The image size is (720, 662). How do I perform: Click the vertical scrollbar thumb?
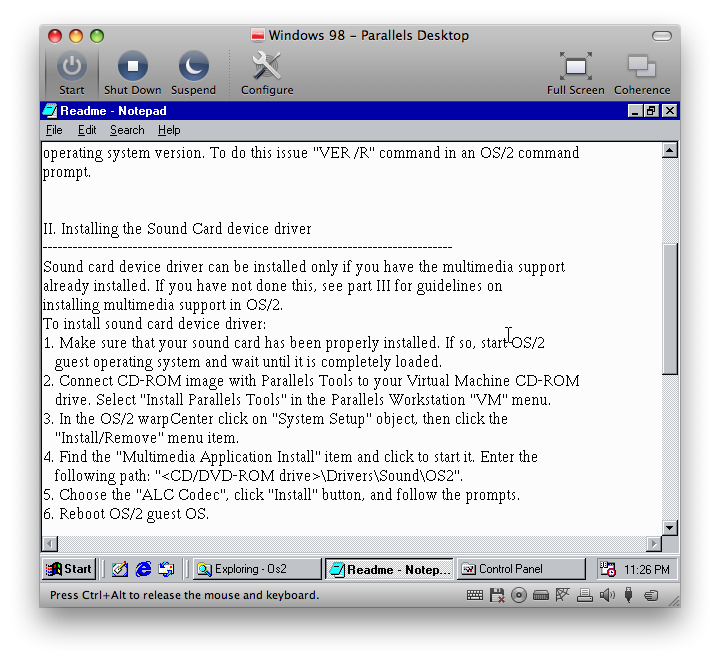point(669,309)
